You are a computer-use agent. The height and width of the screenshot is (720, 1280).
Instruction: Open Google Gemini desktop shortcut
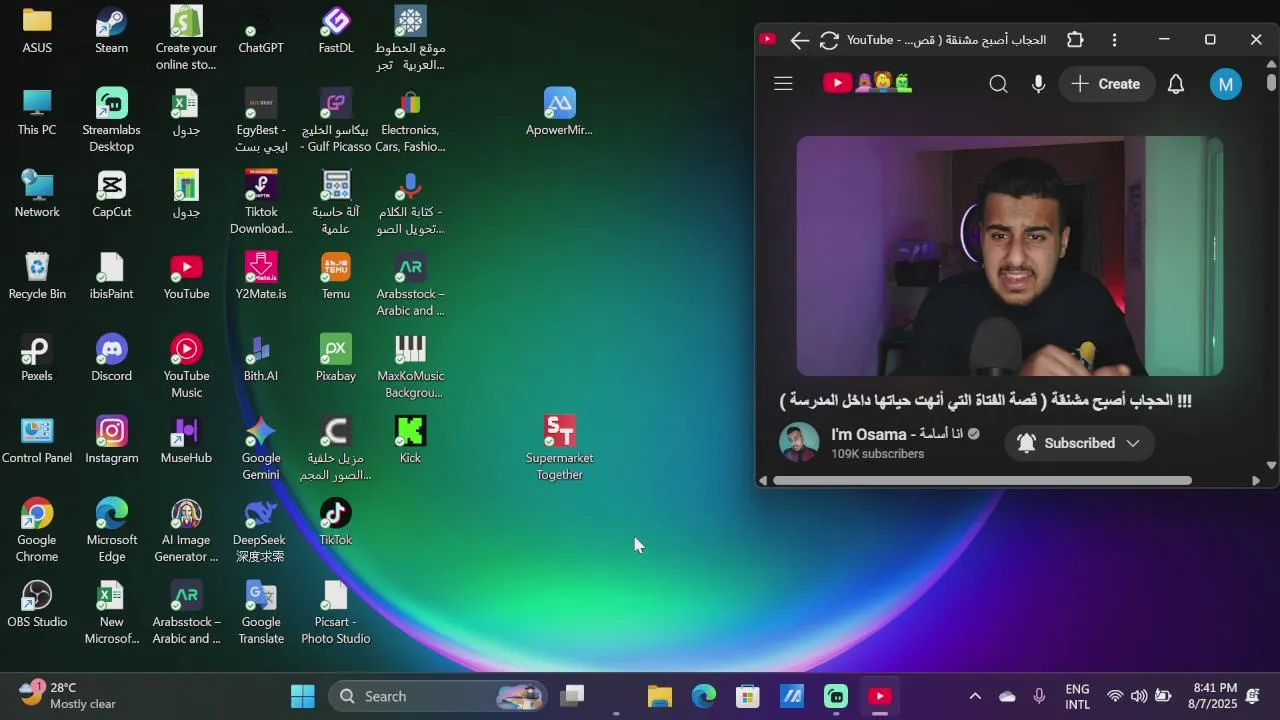pyautogui.click(x=261, y=448)
